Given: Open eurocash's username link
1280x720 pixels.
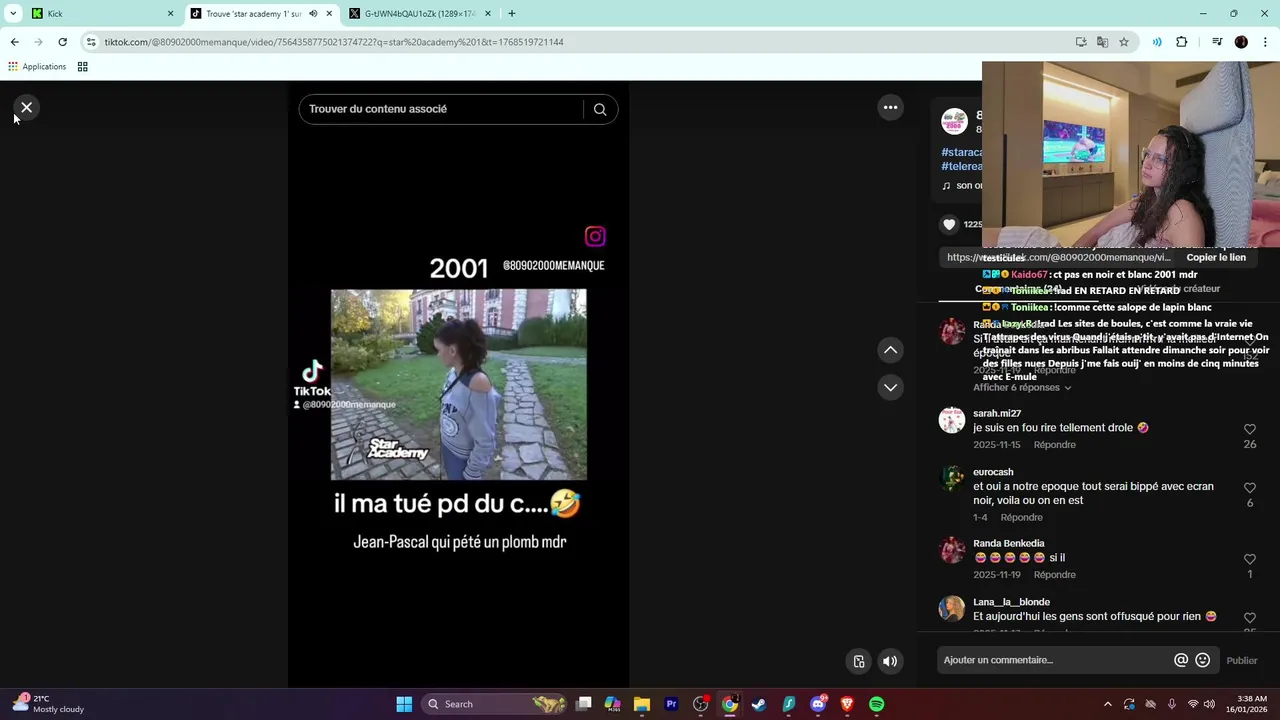Looking at the screenshot, I should pyautogui.click(x=993, y=472).
